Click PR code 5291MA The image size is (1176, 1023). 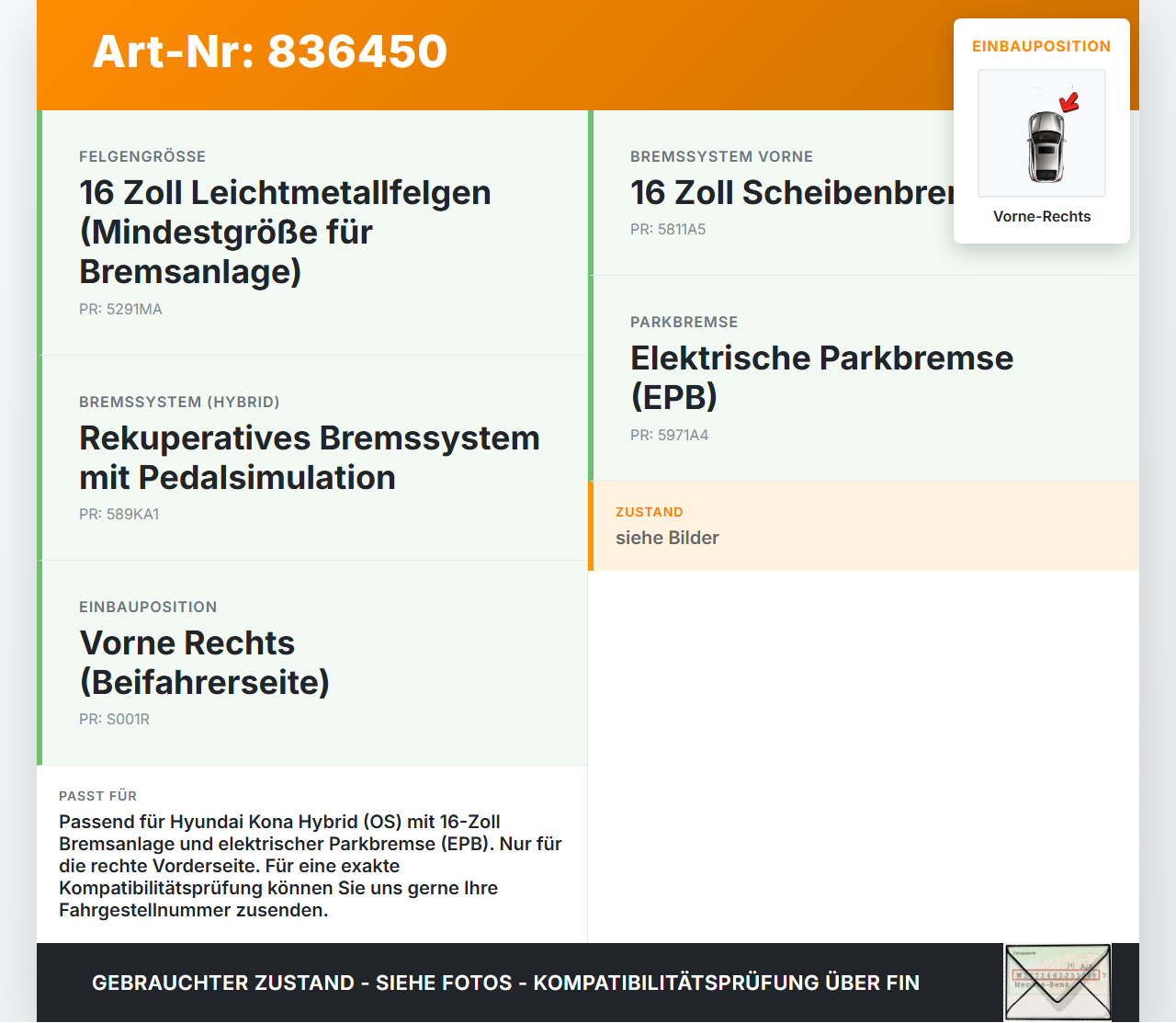(120, 309)
